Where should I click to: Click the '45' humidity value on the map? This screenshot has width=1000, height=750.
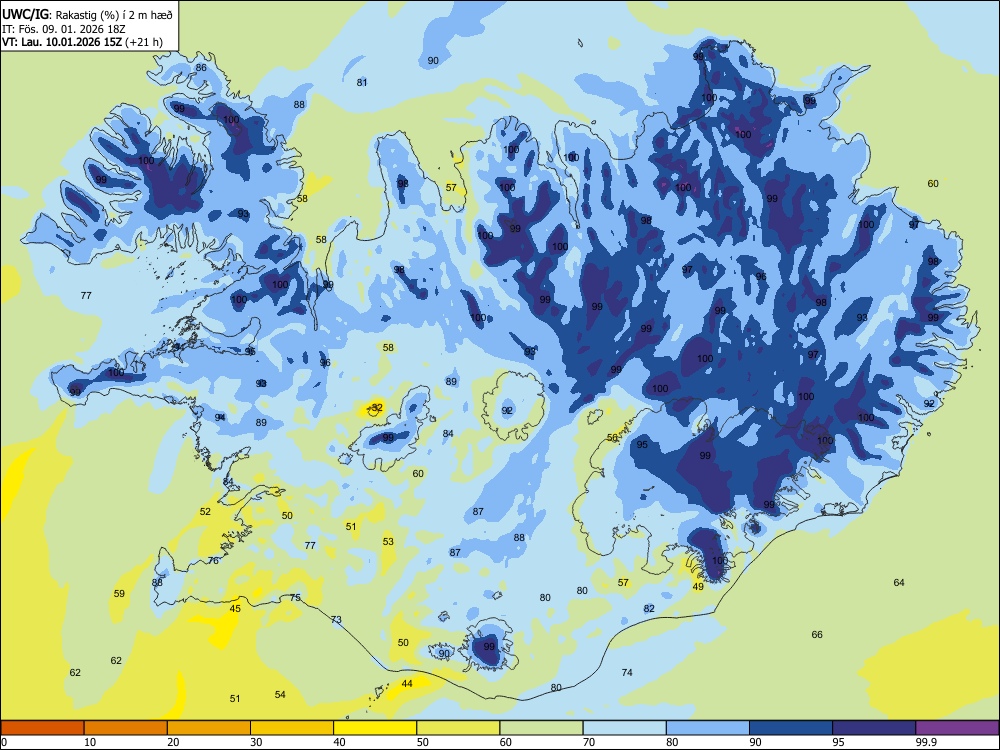[235, 608]
